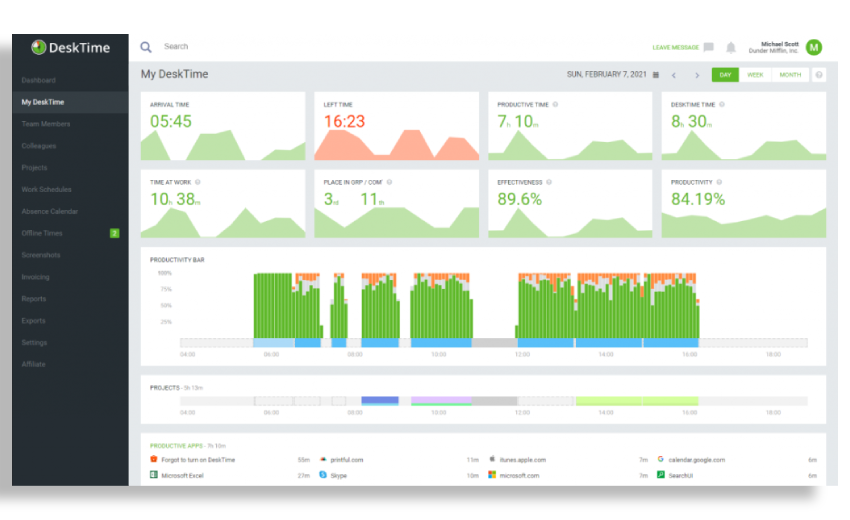Click the Forgot to turn on DeskTime icon
This screenshot has height=520, width=850.
154,459
